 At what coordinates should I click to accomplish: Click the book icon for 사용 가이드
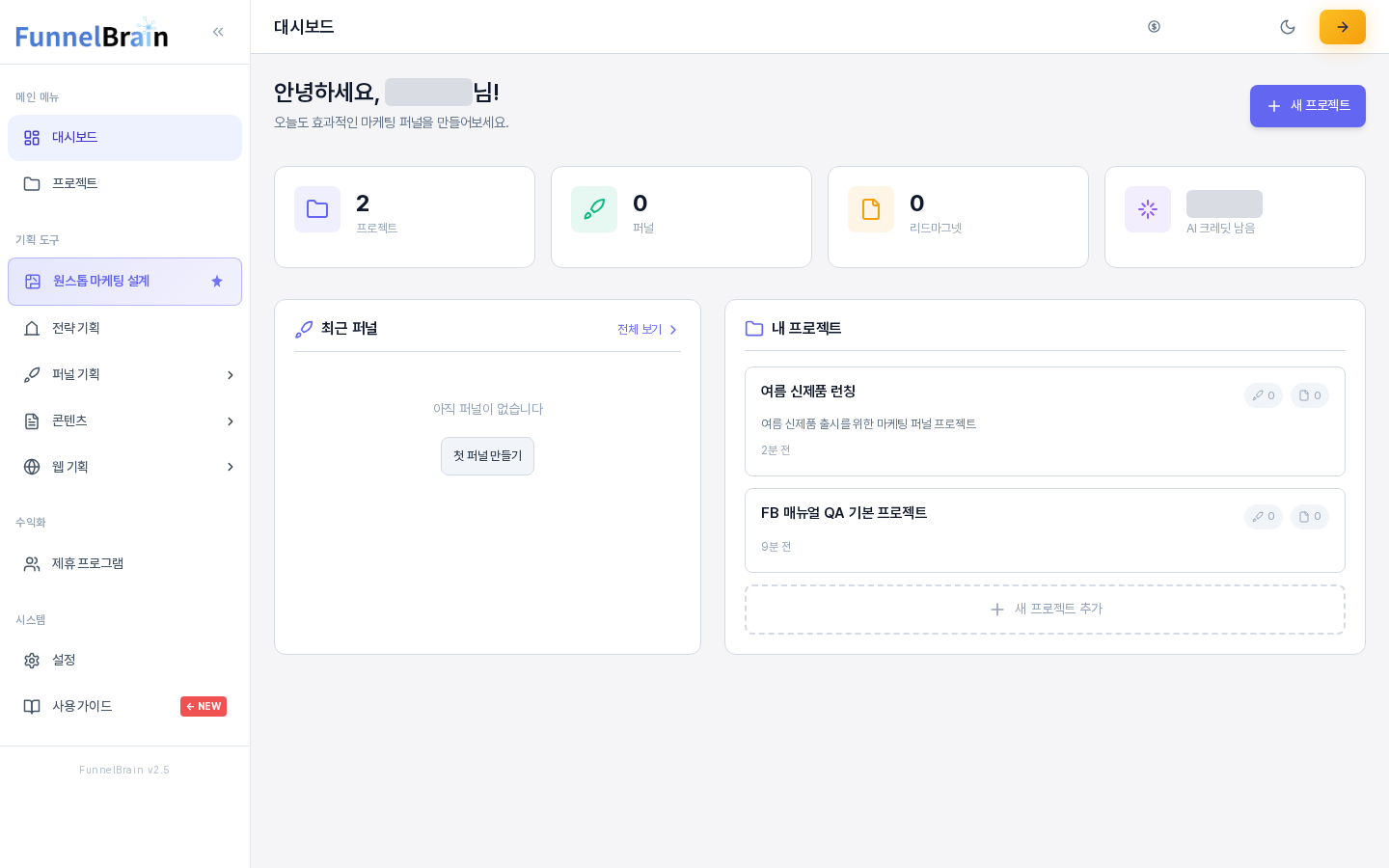point(32,707)
